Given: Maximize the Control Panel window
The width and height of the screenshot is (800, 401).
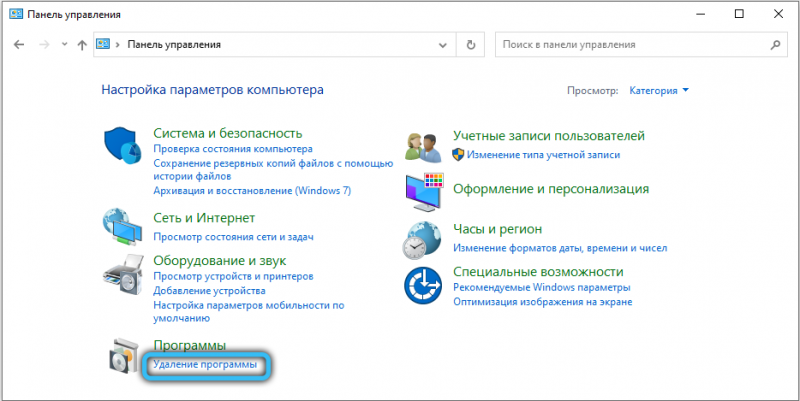Looking at the screenshot, I should (x=739, y=14).
